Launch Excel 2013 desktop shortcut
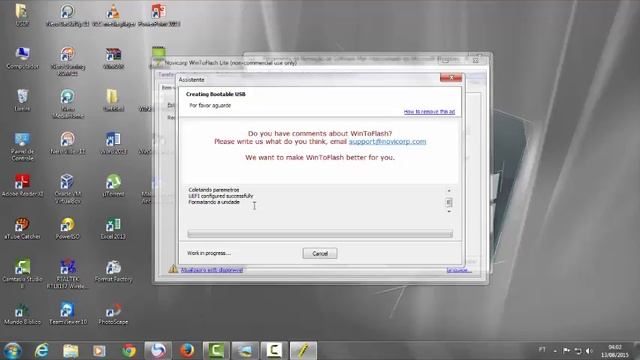 pyautogui.click(x=113, y=228)
